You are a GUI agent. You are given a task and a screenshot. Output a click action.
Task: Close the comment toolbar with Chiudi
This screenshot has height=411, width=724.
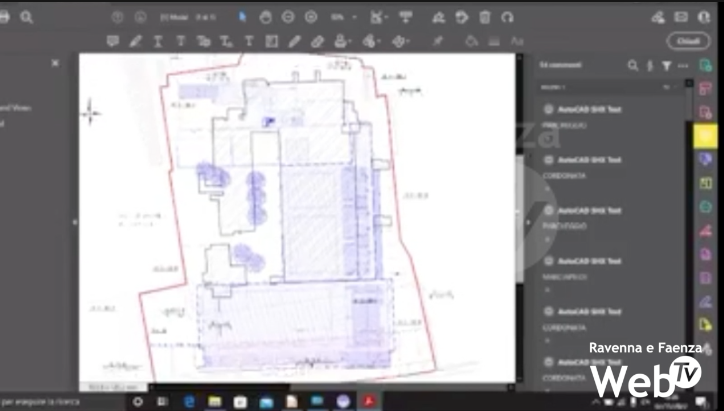(688, 41)
